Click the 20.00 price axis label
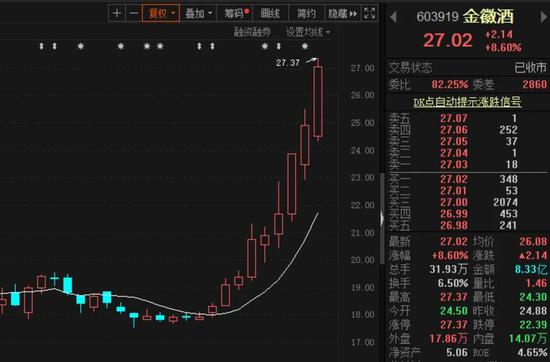The image size is (550, 362). click(362, 260)
